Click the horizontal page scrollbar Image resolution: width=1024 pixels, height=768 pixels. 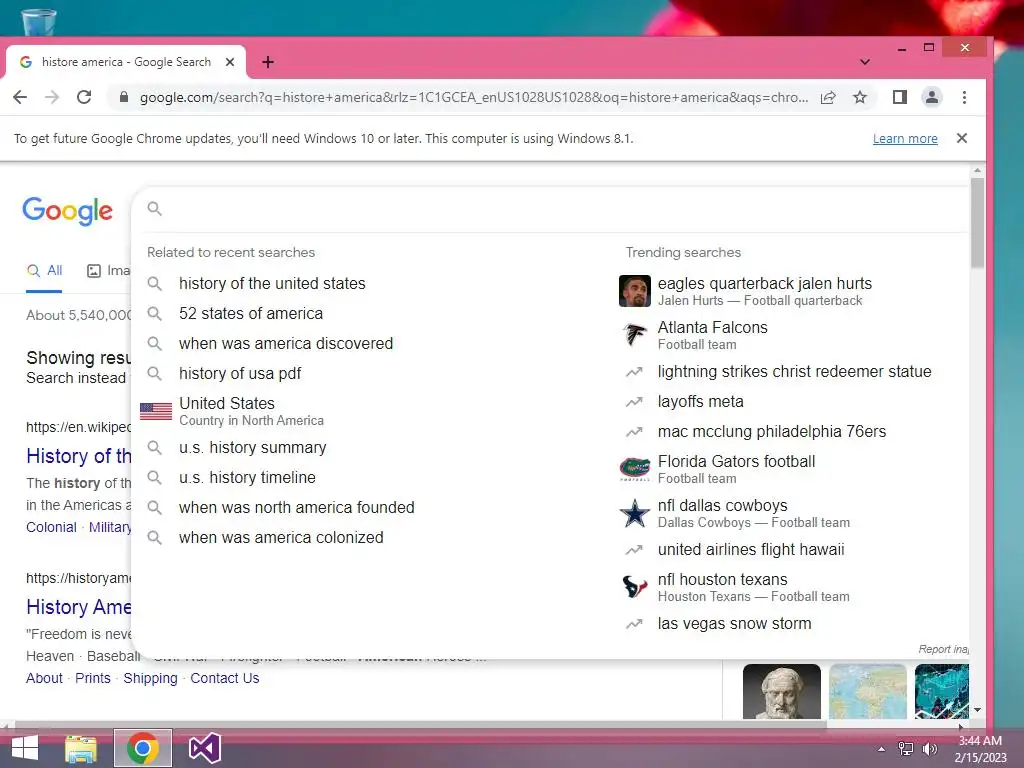pyautogui.click(x=421, y=725)
